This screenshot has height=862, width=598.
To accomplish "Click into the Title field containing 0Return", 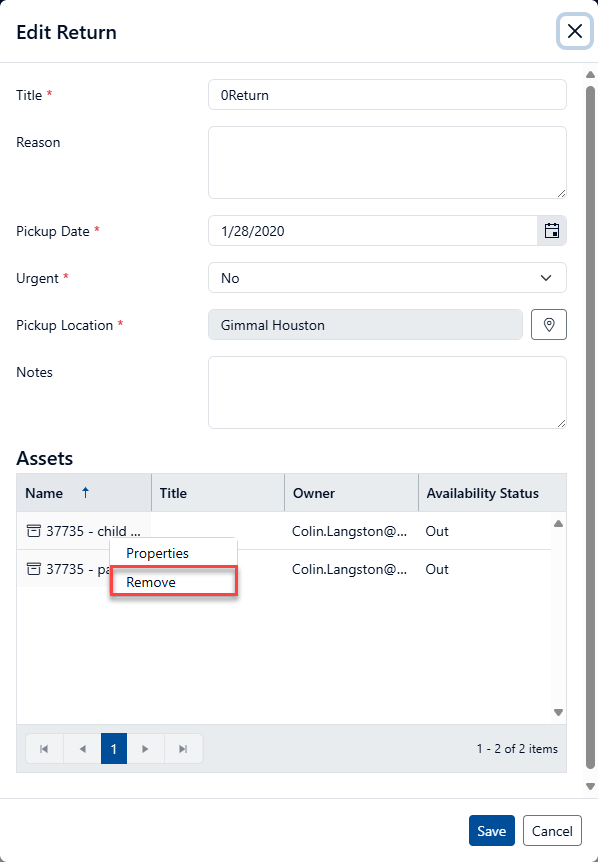I will tap(387, 95).
